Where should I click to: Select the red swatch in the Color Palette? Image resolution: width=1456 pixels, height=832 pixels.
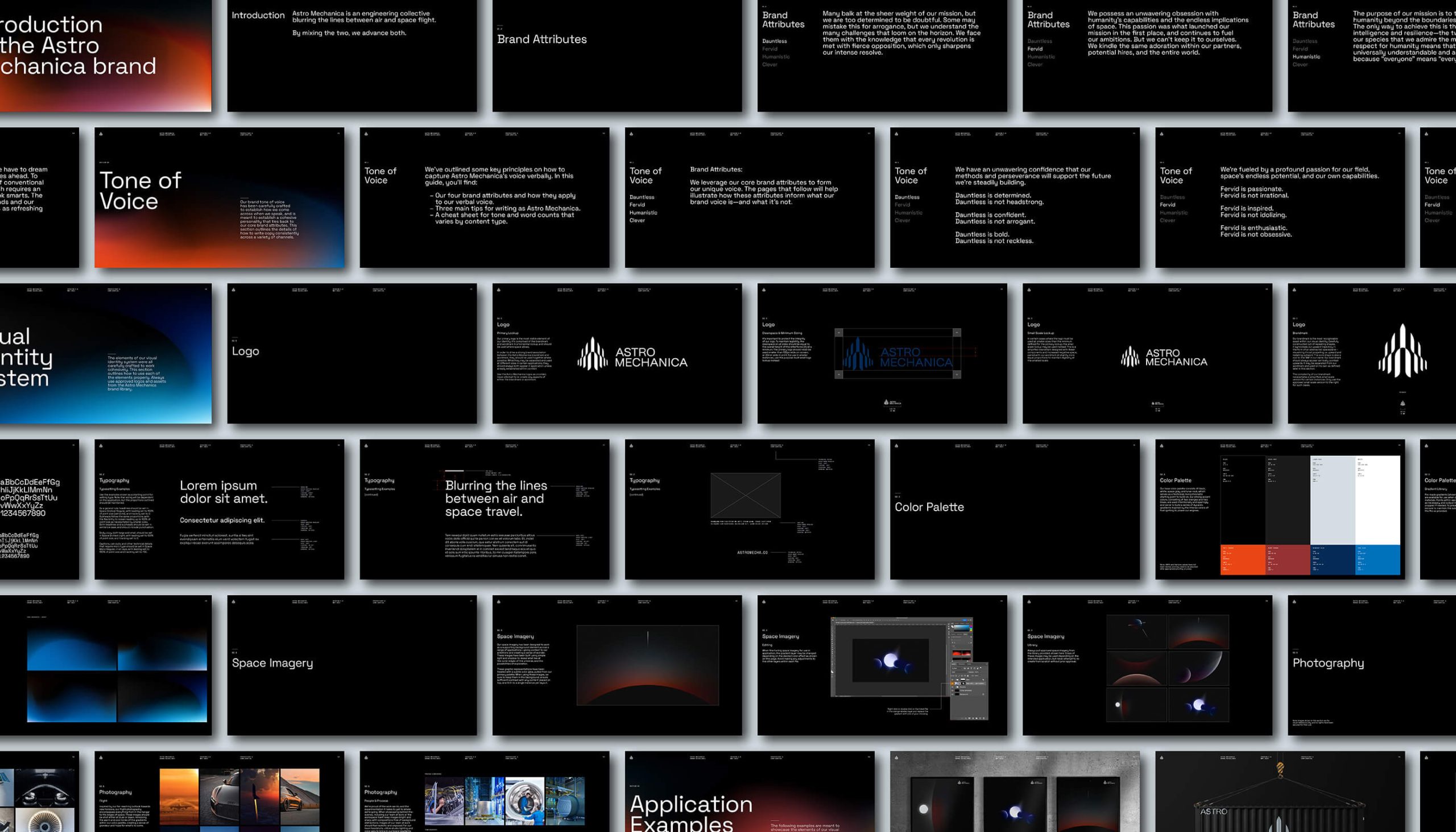(x=1288, y=560)
